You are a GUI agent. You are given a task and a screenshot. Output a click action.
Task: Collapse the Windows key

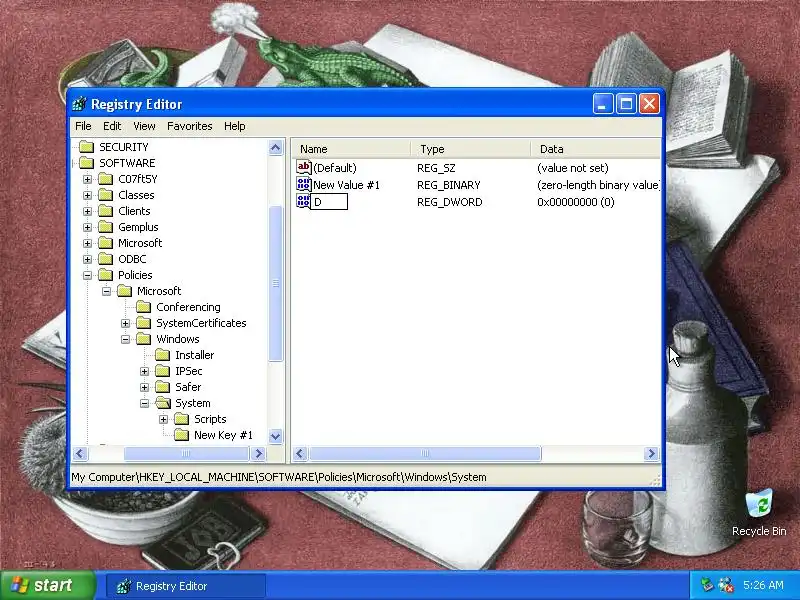[126, 339]
